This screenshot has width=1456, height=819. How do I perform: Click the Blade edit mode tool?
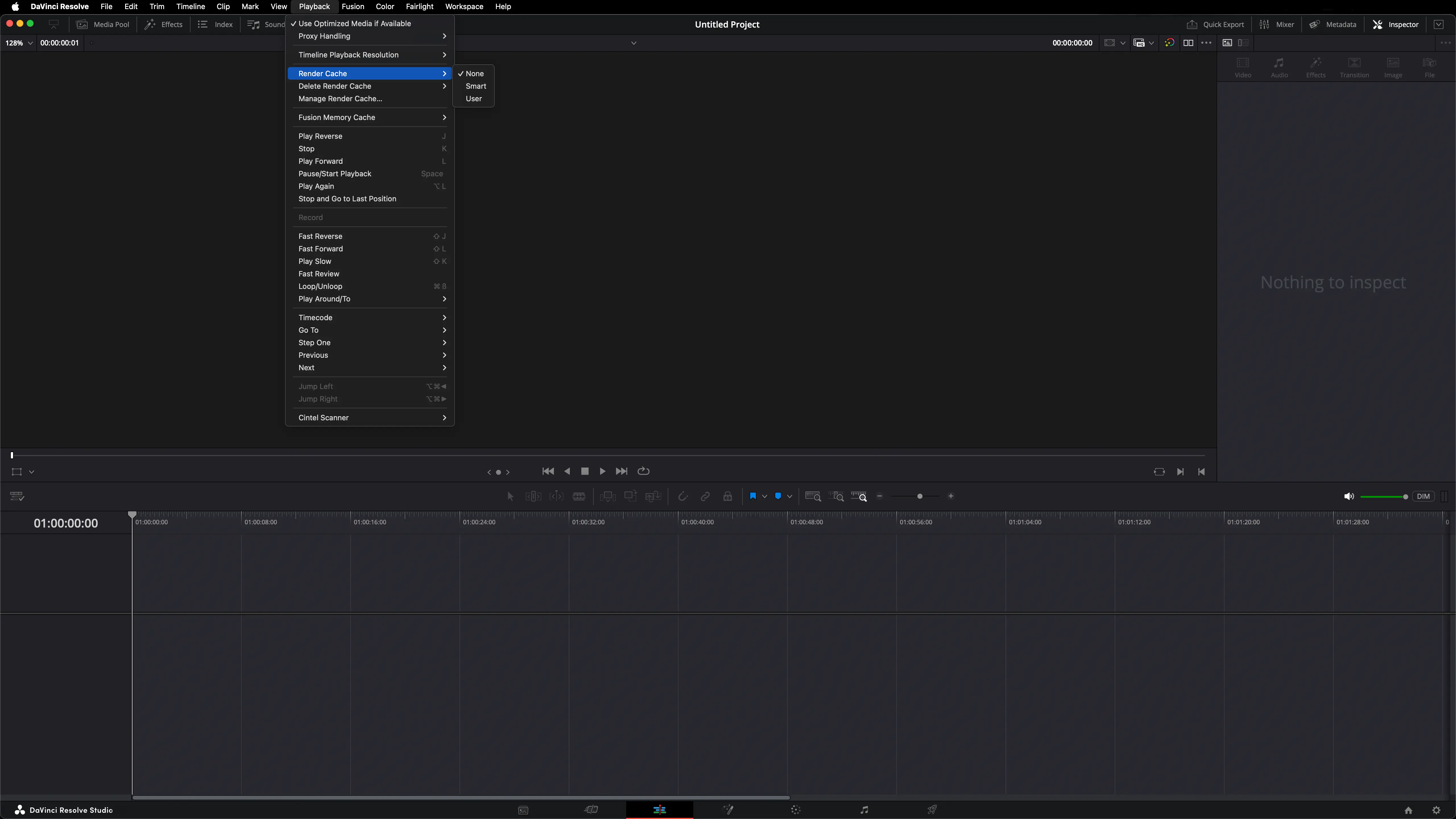pyautogui.click(x=579, y=496)
